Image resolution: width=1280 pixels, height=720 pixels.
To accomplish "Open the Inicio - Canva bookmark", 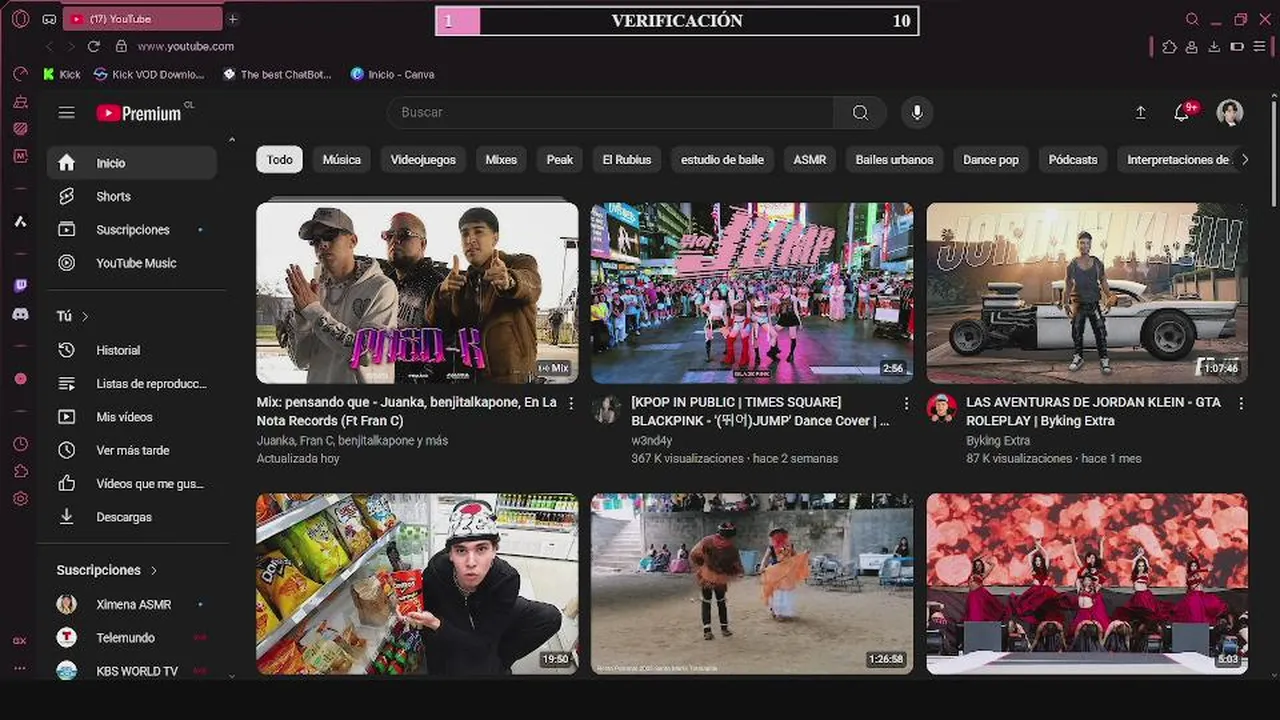I will tap(392, 74).
